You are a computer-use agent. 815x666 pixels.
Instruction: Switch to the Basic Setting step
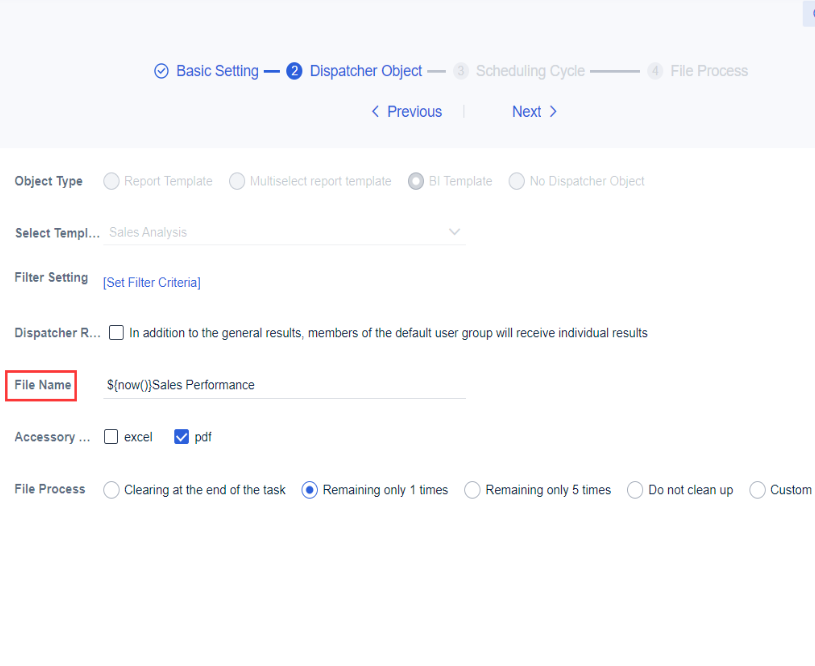(217, 70)
